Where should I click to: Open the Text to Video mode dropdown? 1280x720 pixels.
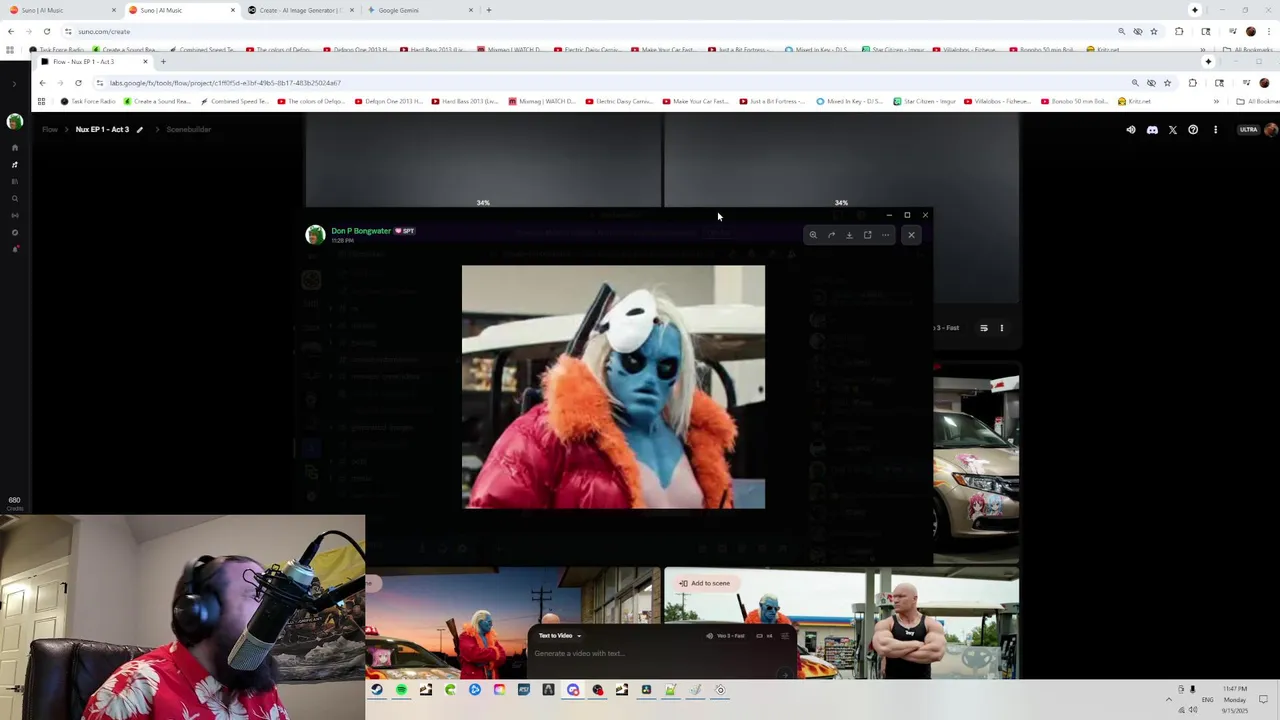(560, 635)
